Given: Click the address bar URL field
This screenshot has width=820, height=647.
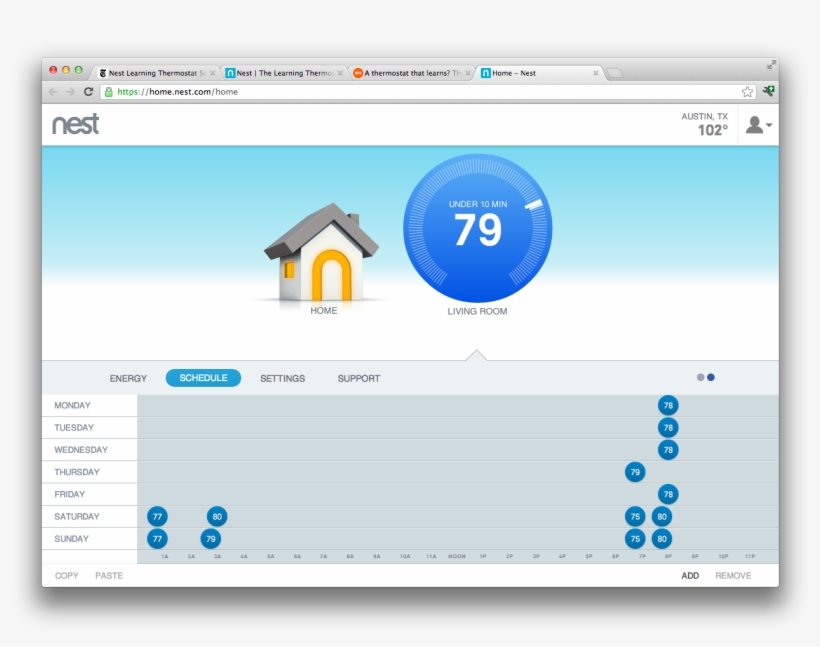Looking at the screenshot, I should click(x=428, y=92).
